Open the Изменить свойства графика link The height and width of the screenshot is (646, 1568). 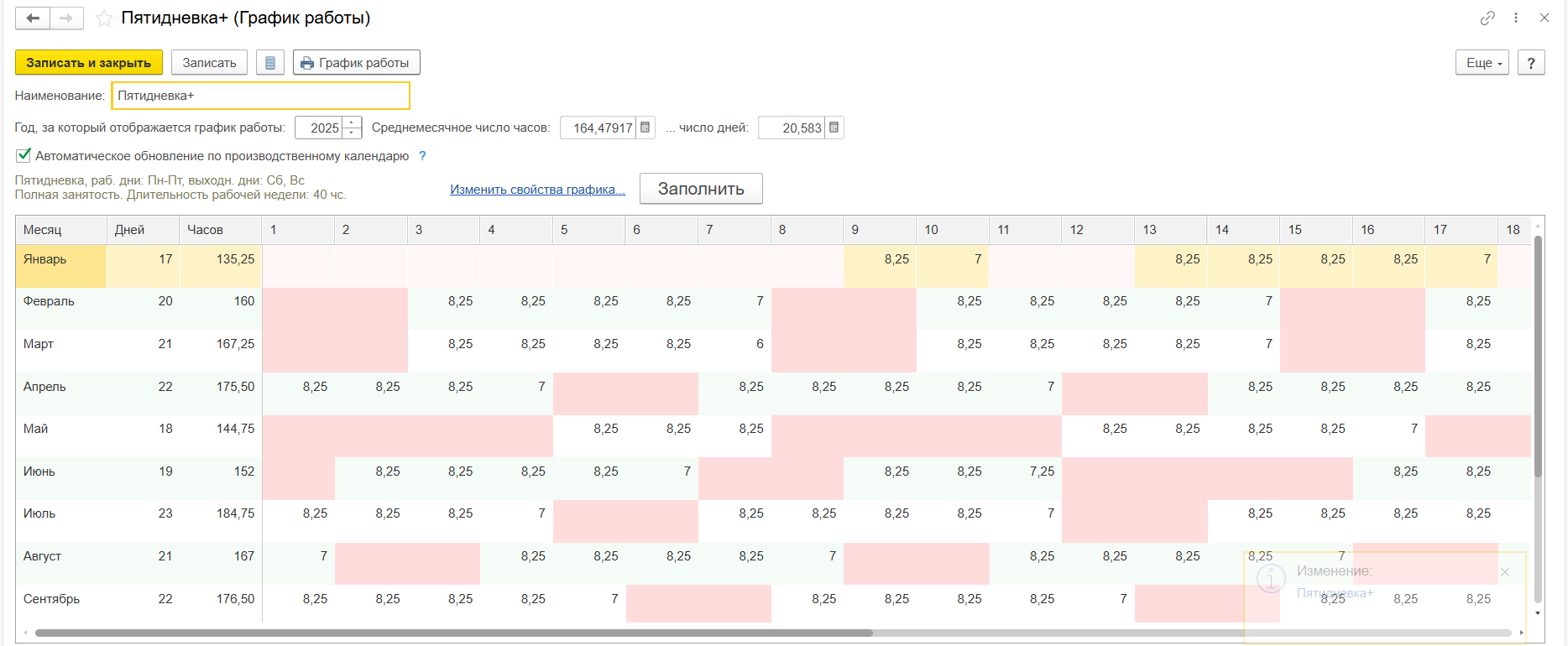tap(537, 190)
